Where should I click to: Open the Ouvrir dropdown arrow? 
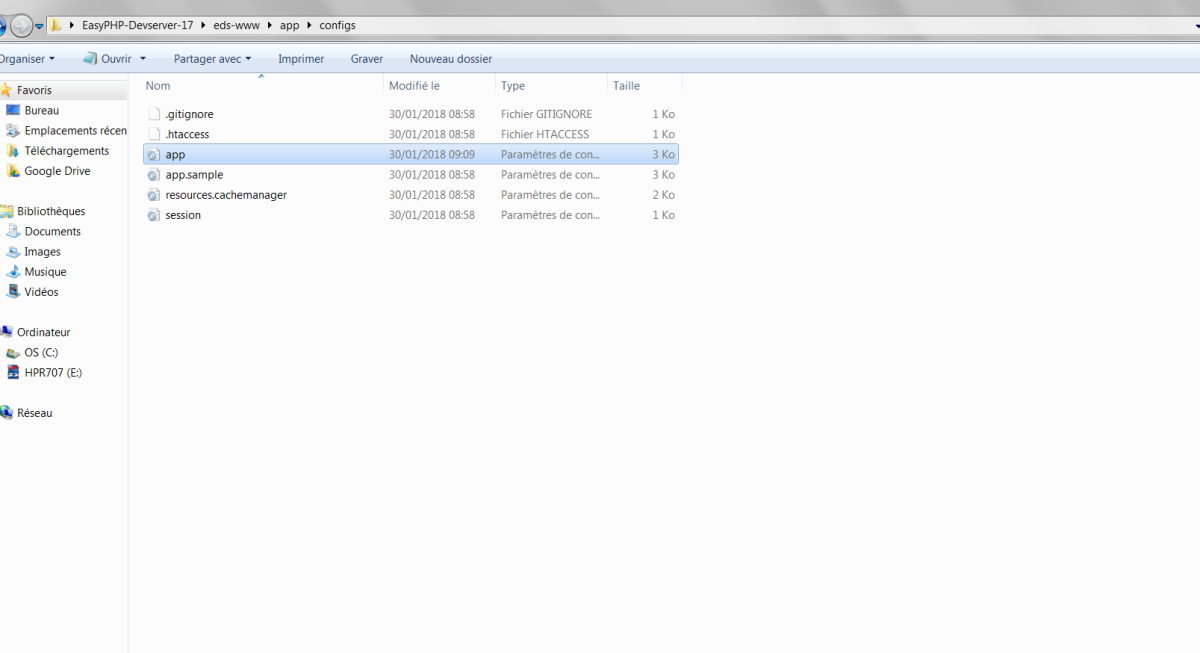coord(143,59)
